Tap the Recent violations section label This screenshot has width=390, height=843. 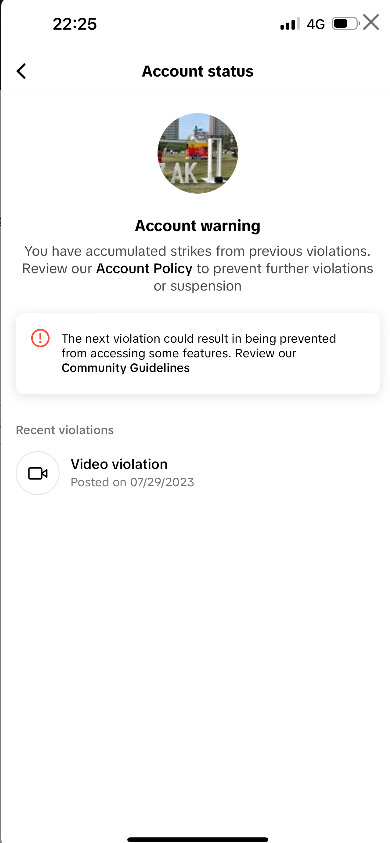pyautogui.click(x=65, y=430)
